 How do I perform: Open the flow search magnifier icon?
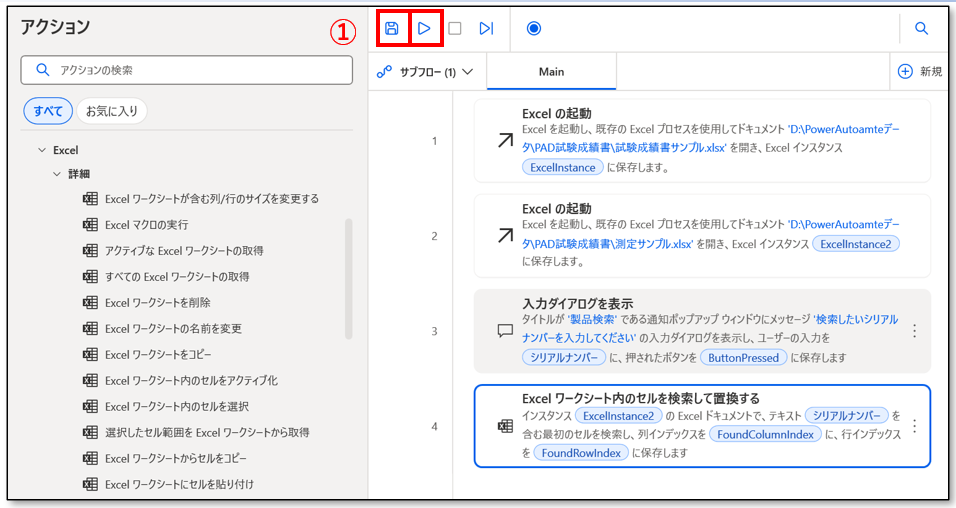click(922, 29)
